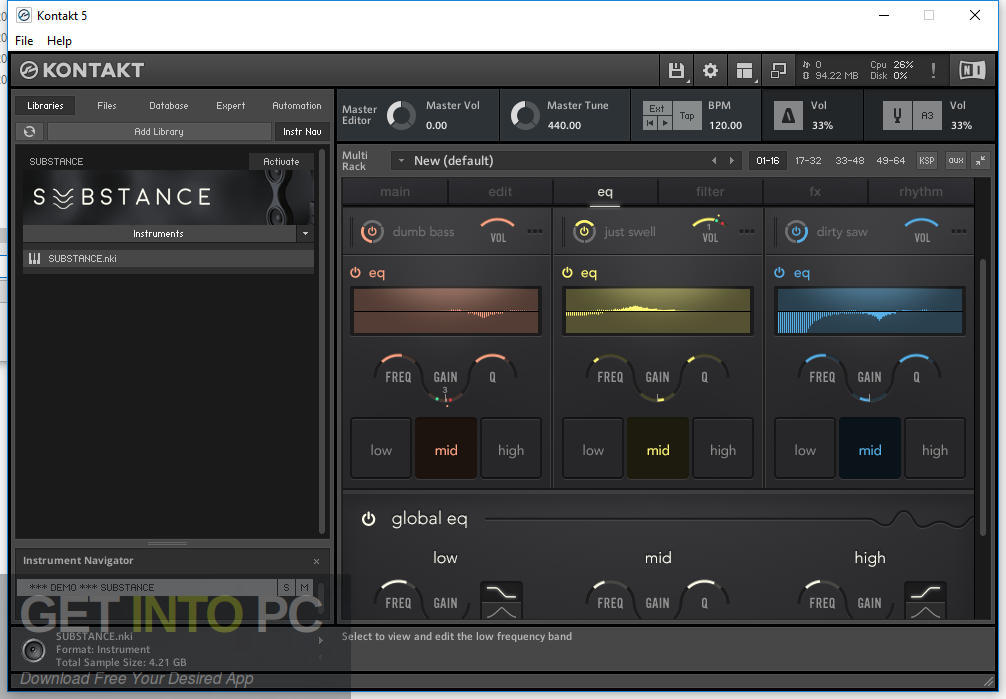Click the library refresh icon
The height and width of the screenshot is (699, 1006).
click(x=30, y=132)
